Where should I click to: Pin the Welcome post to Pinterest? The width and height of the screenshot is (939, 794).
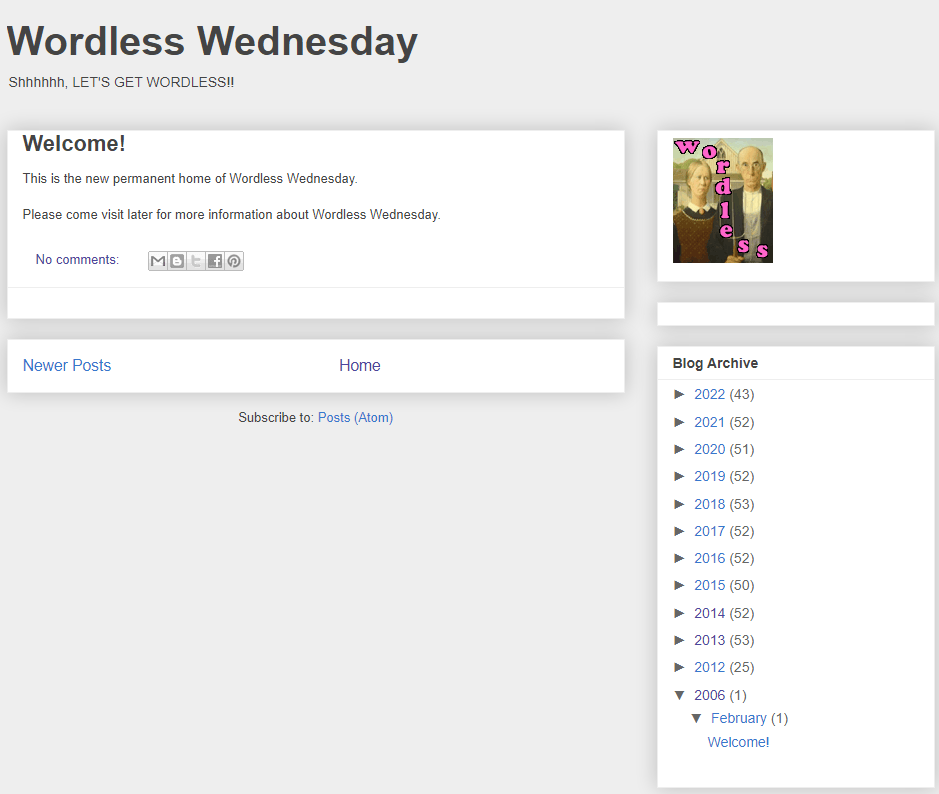233,260
